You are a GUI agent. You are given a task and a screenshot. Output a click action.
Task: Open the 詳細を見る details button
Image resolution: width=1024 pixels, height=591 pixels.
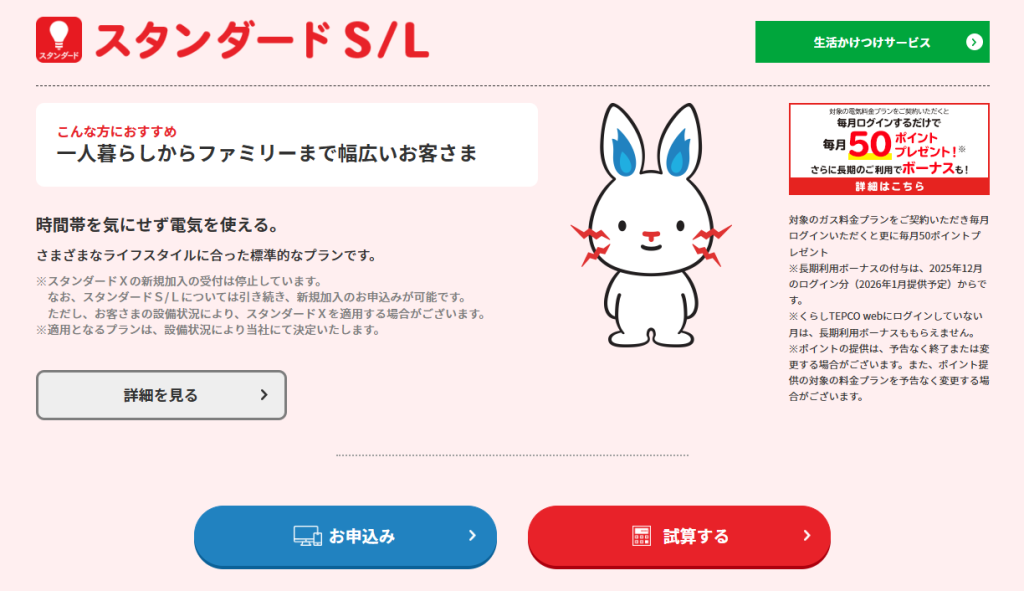[x=161, y=395]
